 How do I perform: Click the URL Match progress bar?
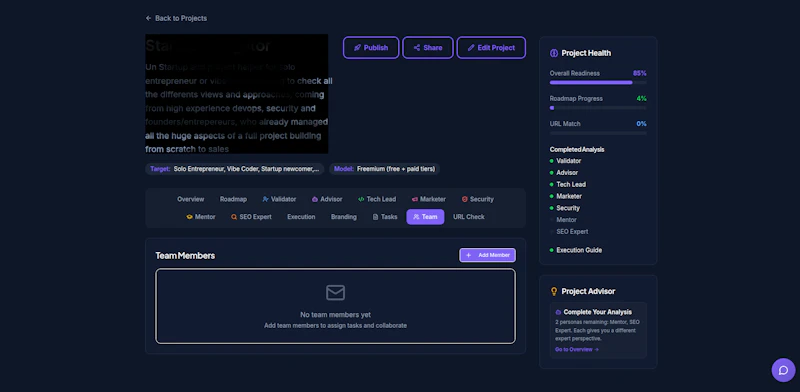click(598, 133)
